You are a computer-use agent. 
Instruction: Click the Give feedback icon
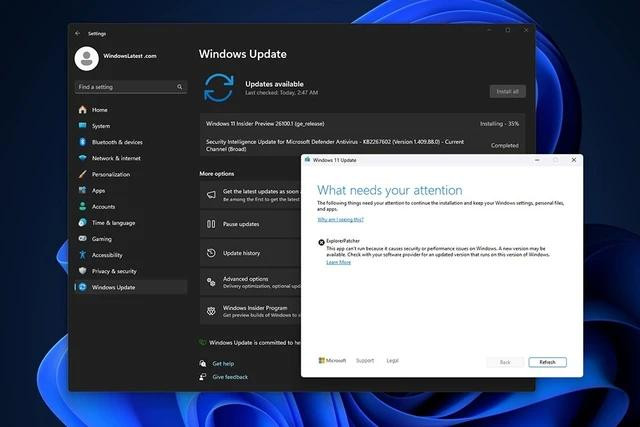pyautogui.click(x=202, y=377)
